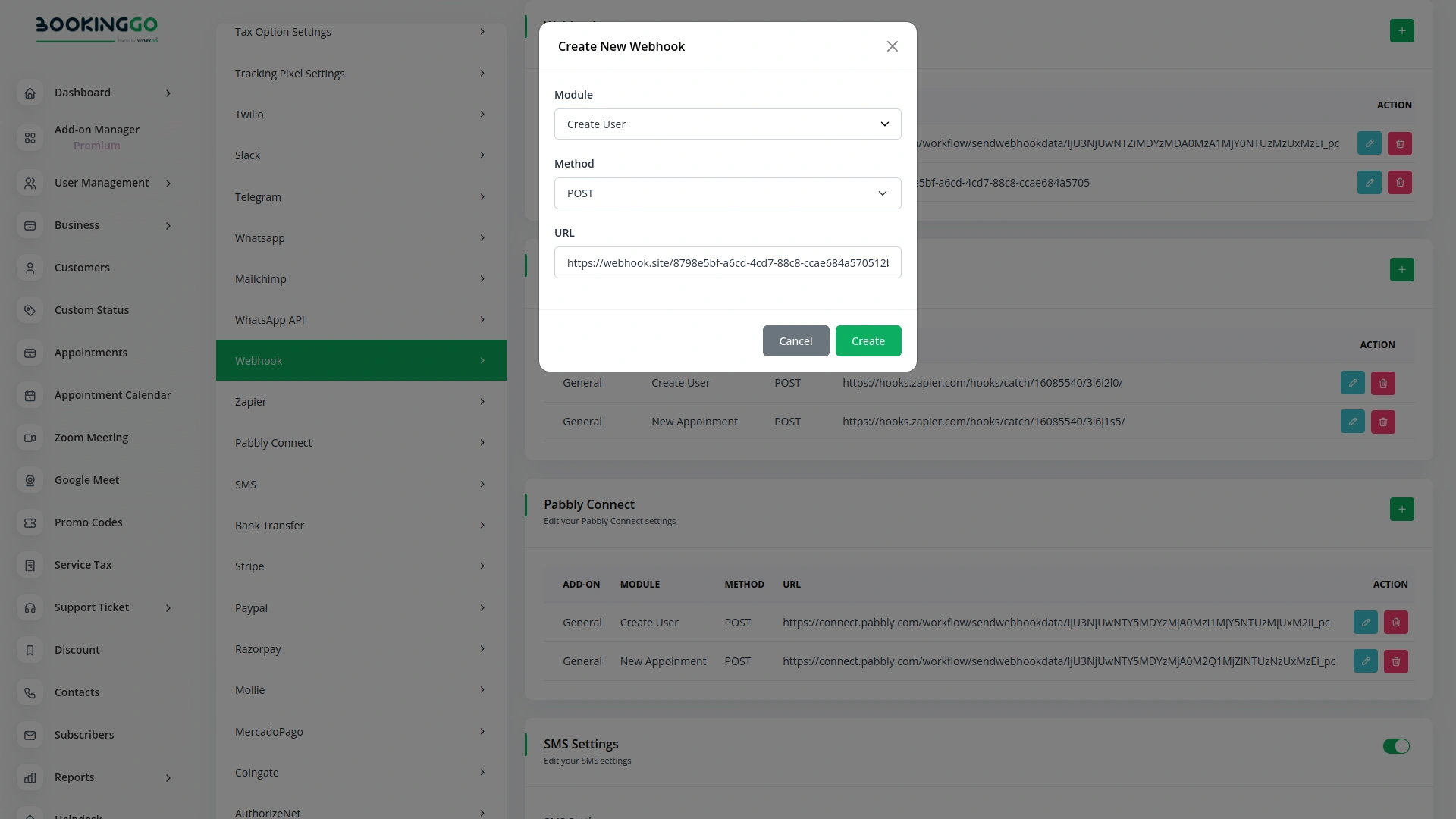Open the Method dropdown
This screenshot has width=1456, height=819.
tap(727, 193)
